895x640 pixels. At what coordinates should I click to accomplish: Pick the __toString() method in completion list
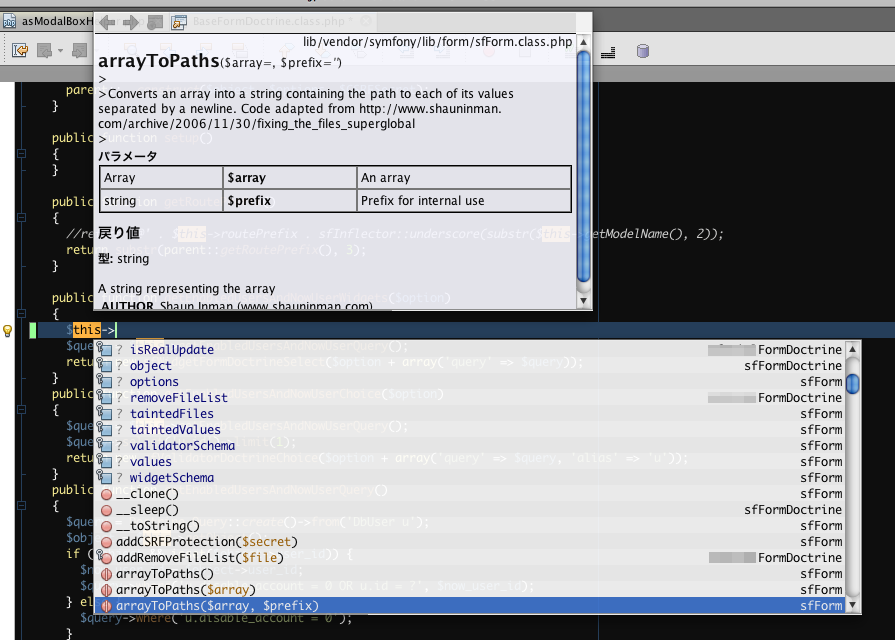[158, 526]
